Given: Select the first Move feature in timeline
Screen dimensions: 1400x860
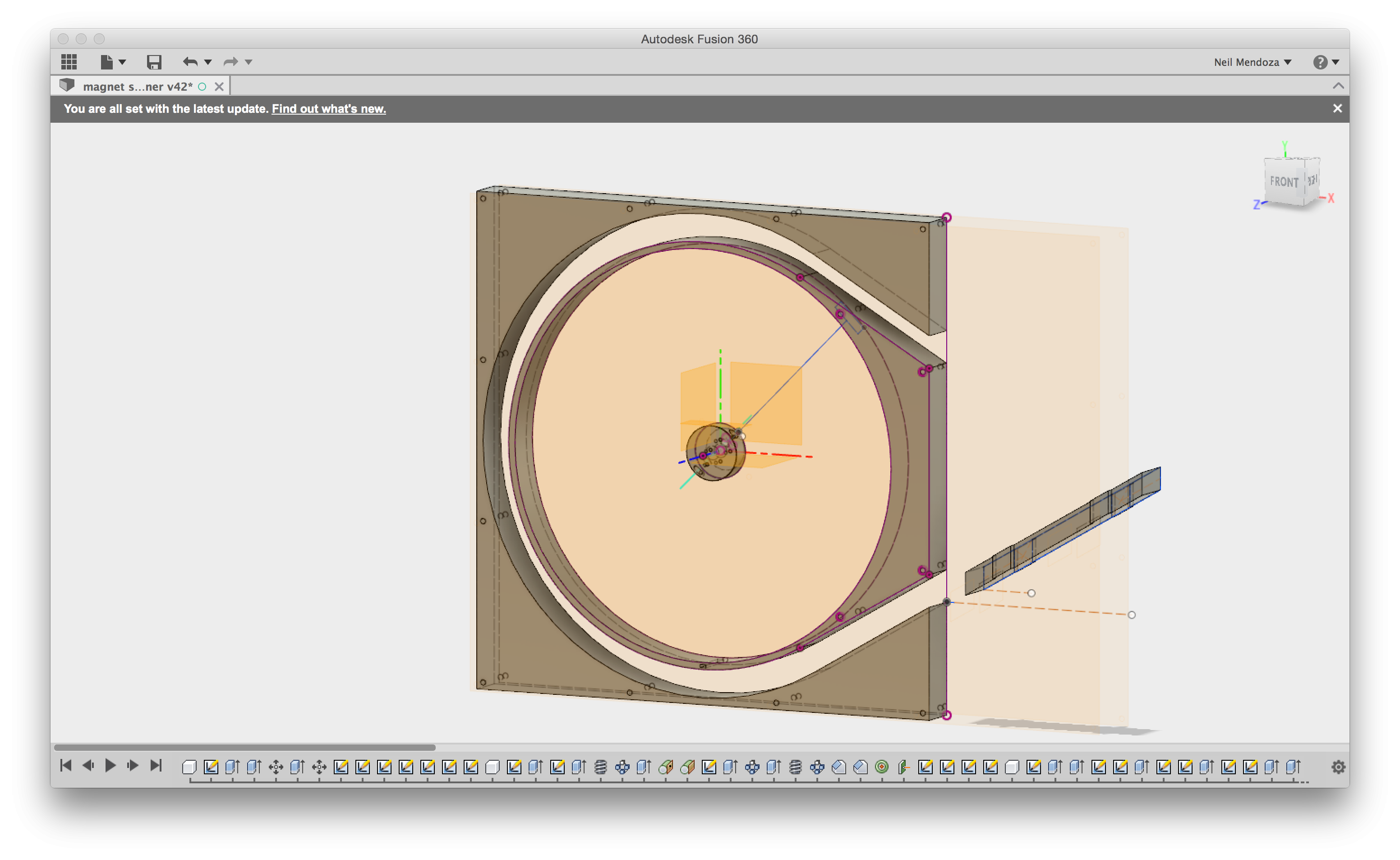Looking at the screenshot, I should coord(276,768).
